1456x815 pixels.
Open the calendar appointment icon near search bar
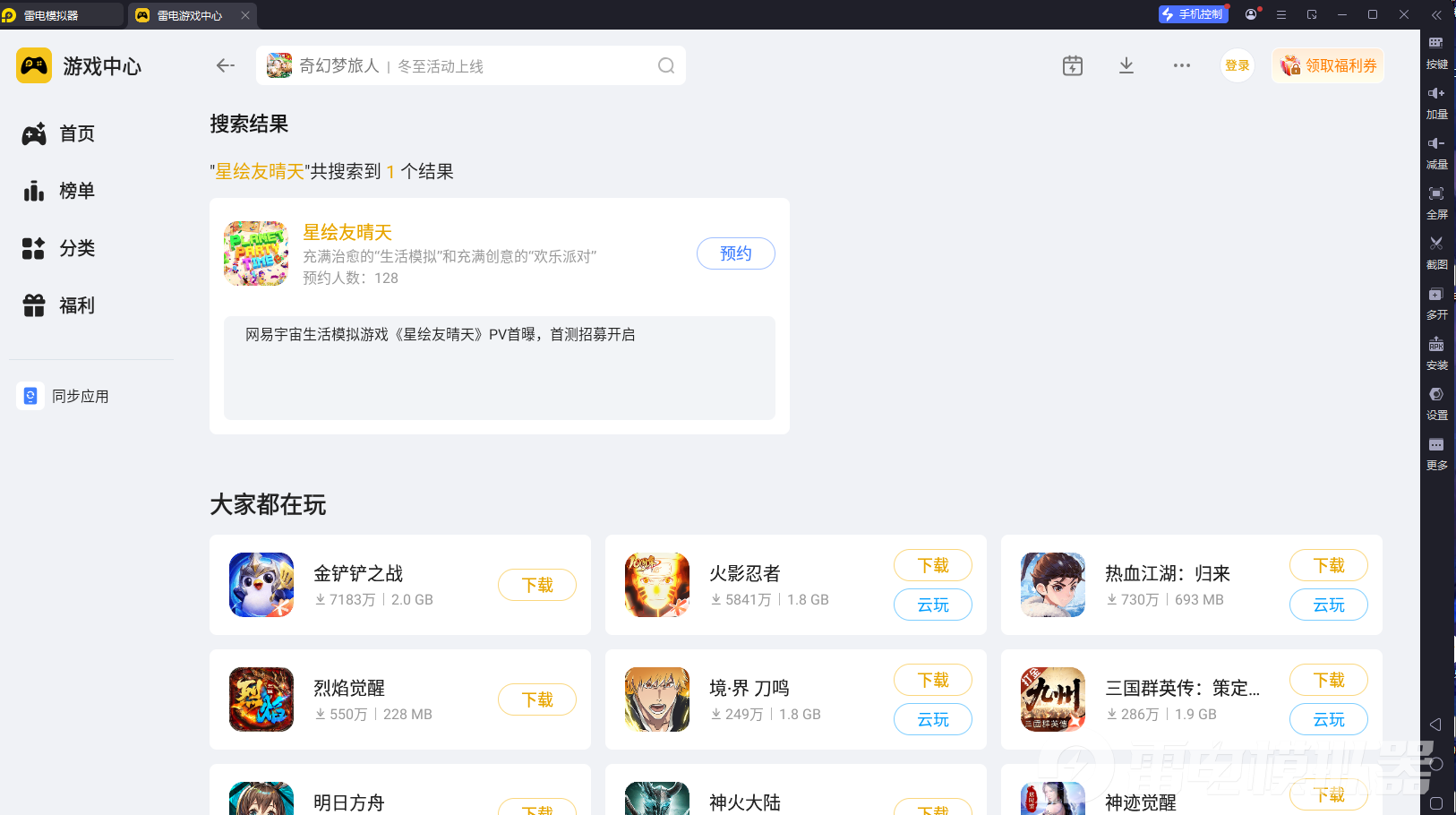click(1072, 64)
